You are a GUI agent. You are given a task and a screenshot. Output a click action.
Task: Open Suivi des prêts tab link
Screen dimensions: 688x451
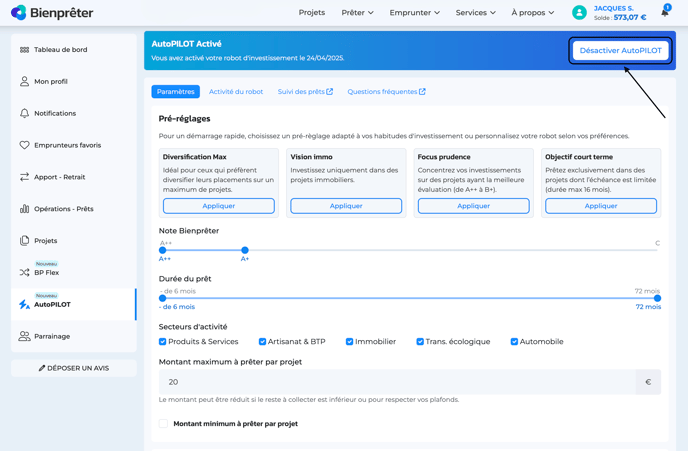click(305, 92)
